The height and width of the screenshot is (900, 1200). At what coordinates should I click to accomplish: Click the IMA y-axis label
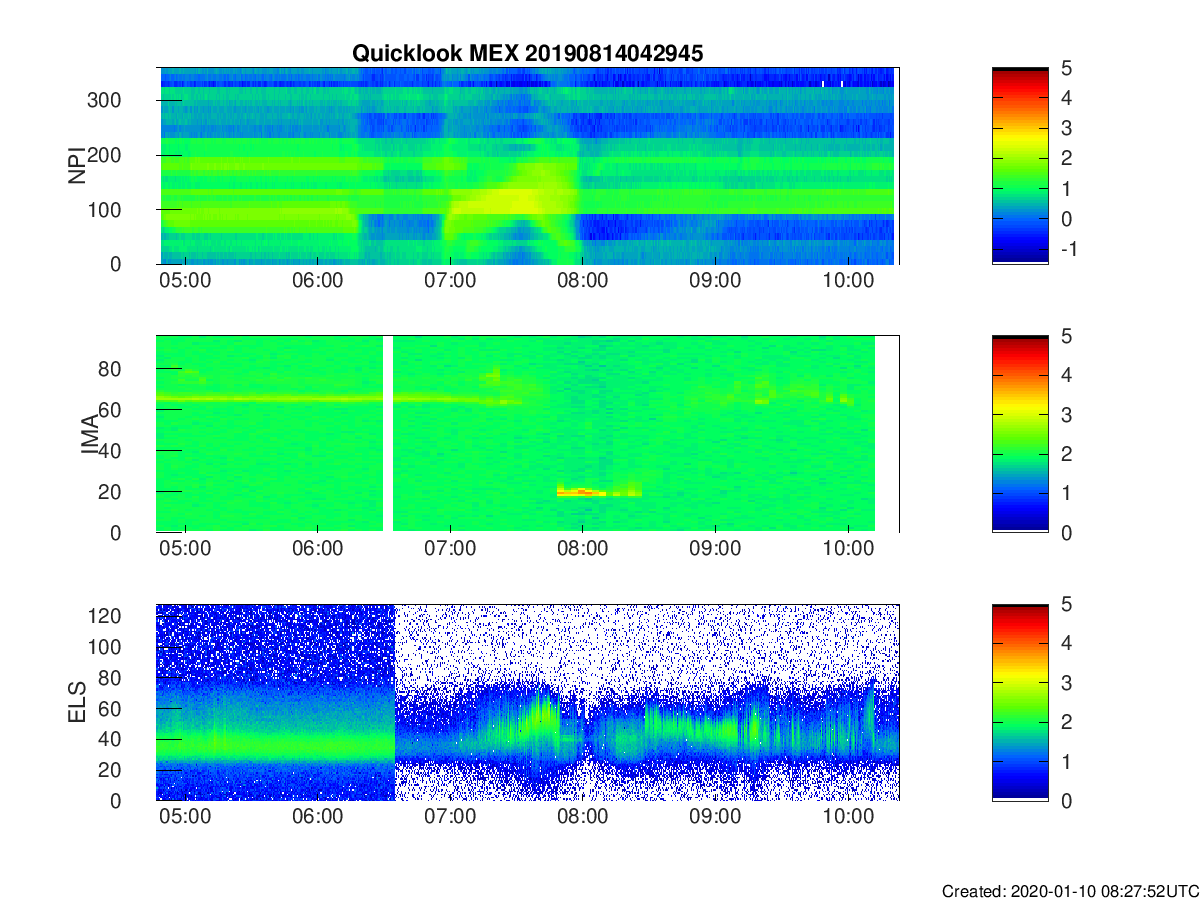click(x=89, y=434)
